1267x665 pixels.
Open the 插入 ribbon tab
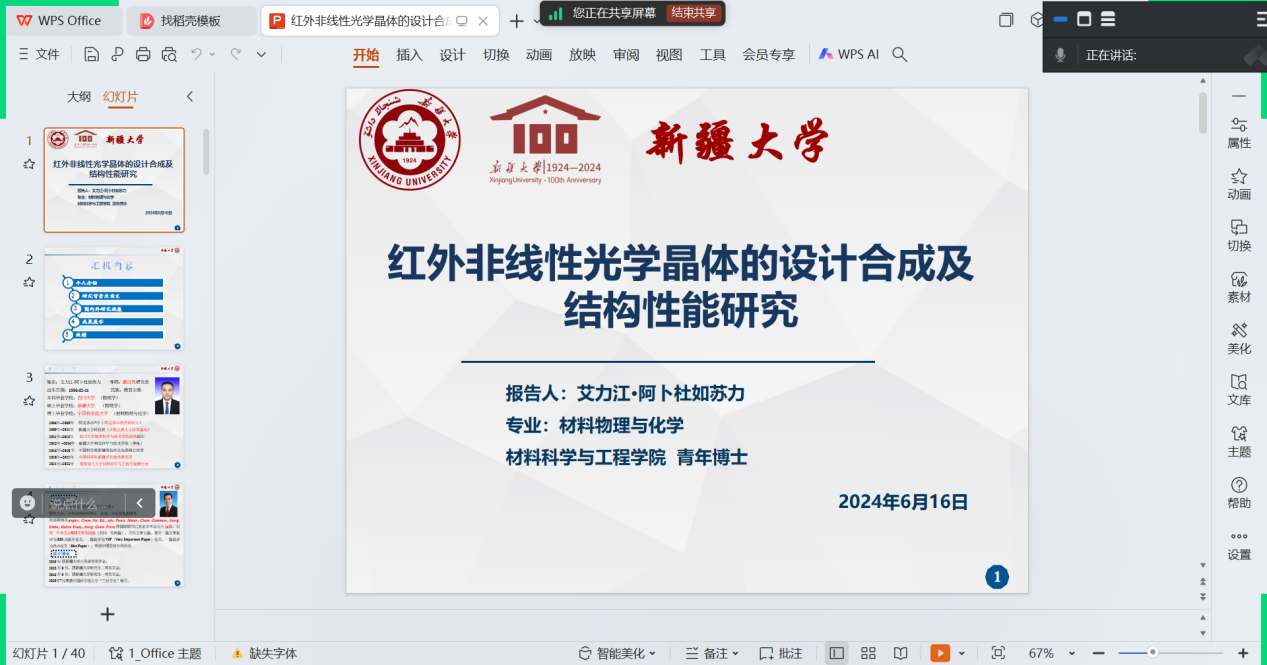[409, 55]
